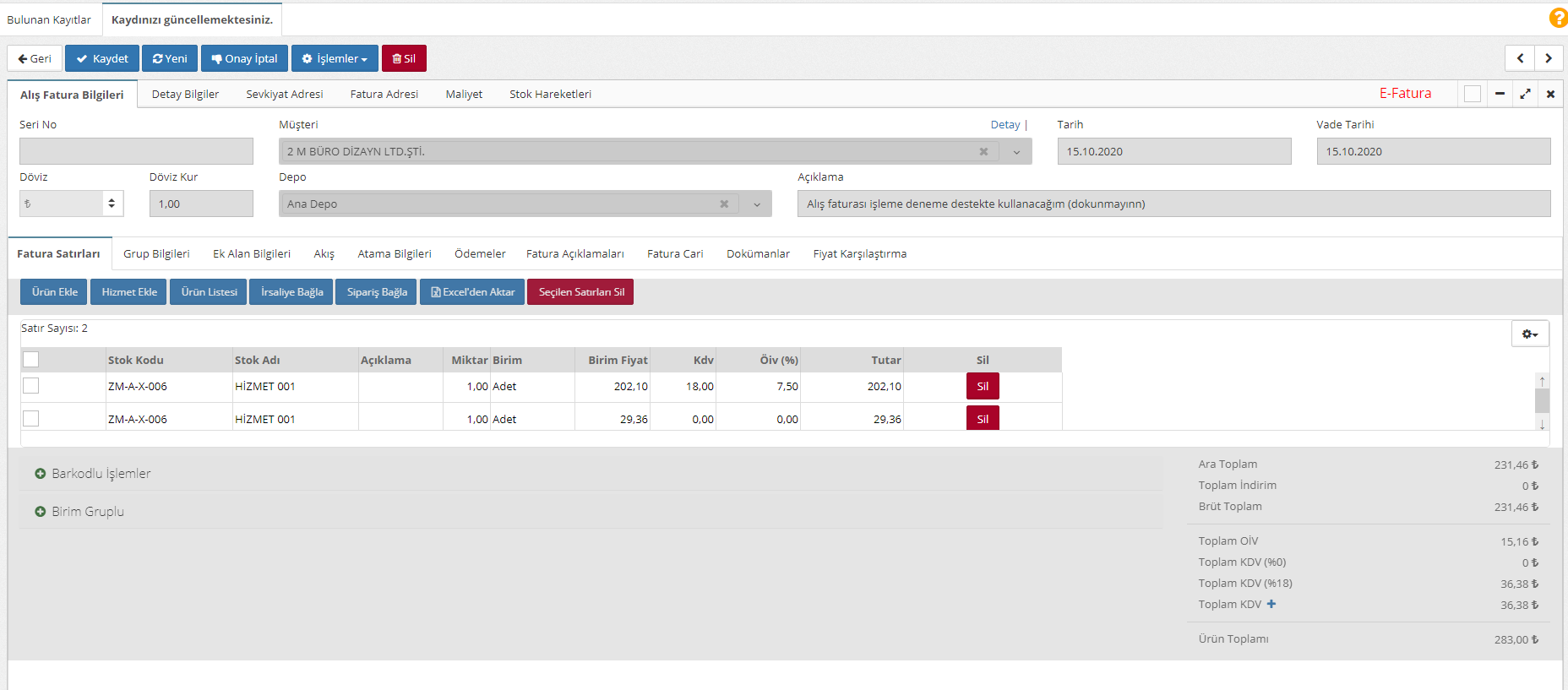This screenshot has width=1568, height=690.
Task: Go to the next record arrow
Action: pyautogui.click(x=1549, y=58)
